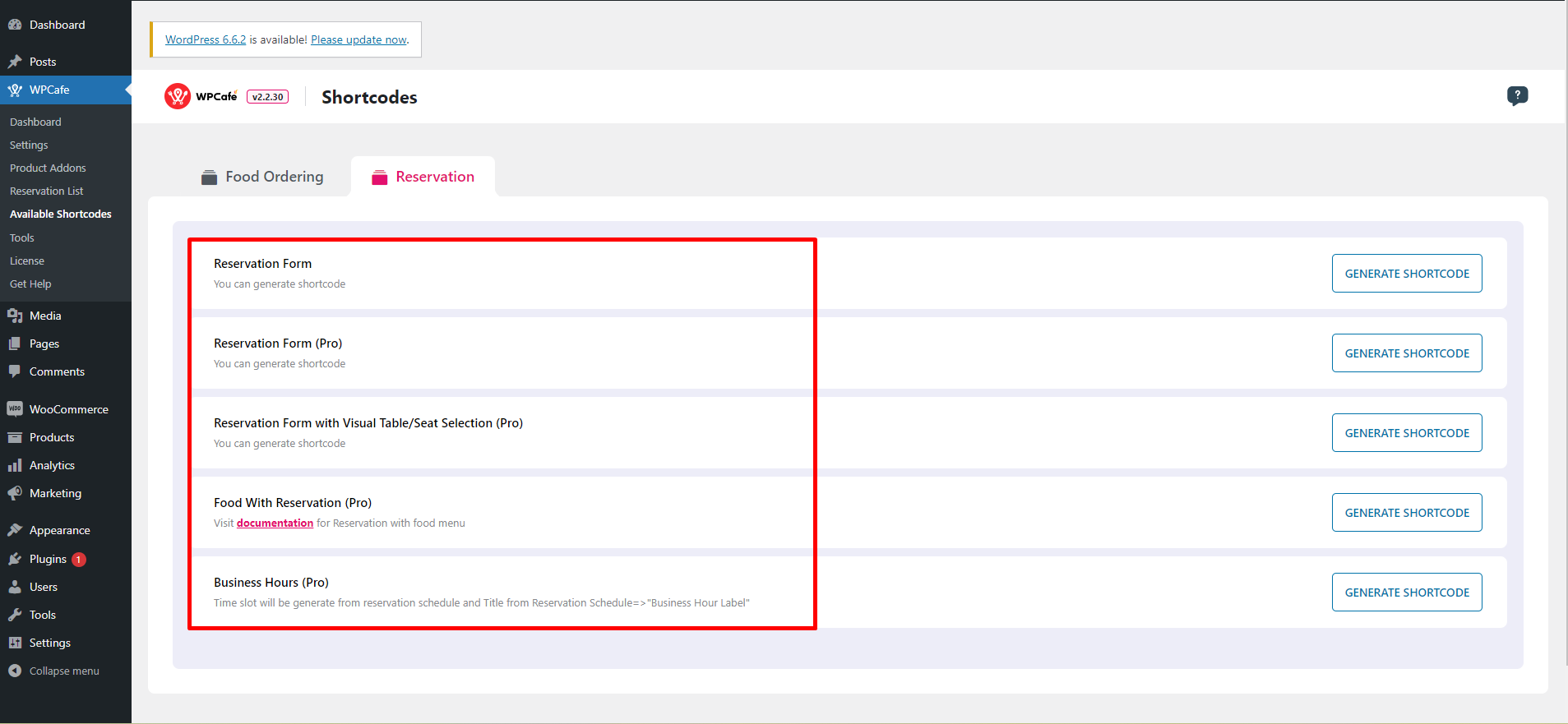
Task: Click the WPCafe icon in the sidebar menu
Action: [15, 90]
